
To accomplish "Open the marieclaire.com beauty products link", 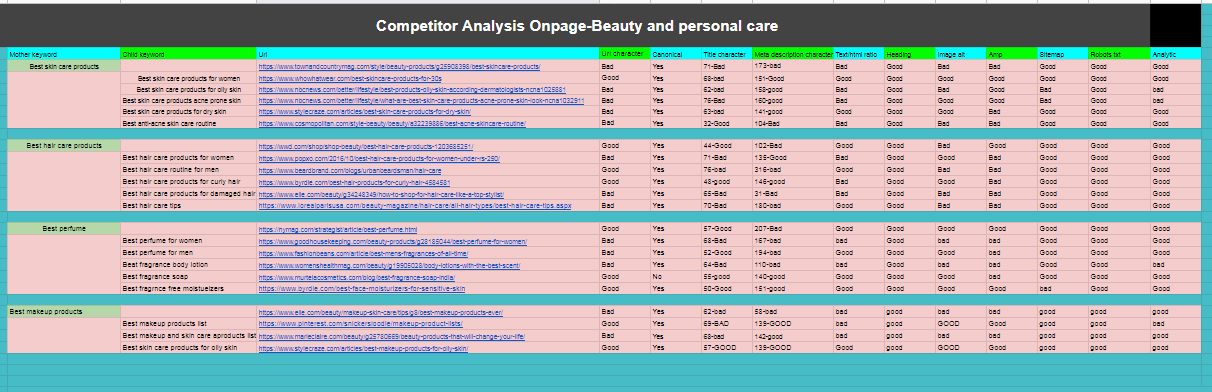I will tap(391, 337).
